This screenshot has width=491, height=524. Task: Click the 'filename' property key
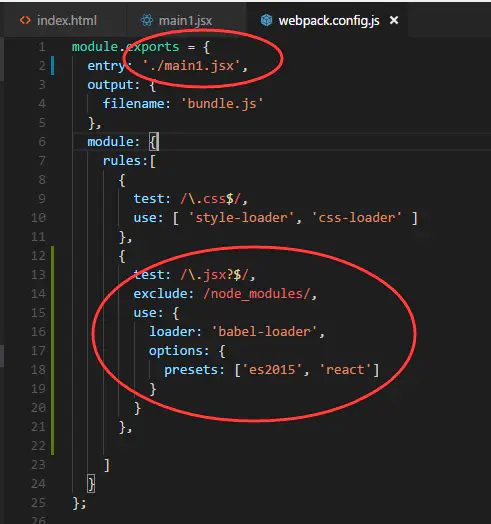pos(133,104)
